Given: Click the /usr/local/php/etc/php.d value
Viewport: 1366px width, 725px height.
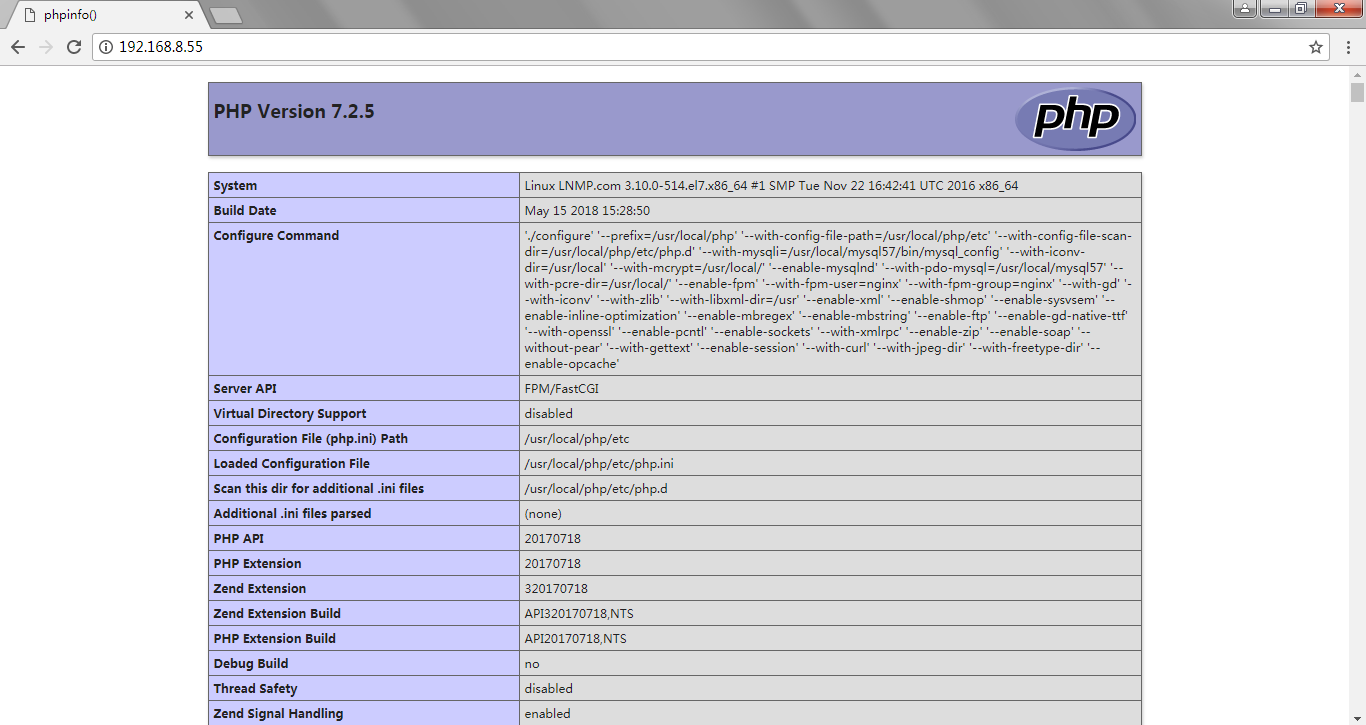Looking at the screenshot, I should [596, 489].
